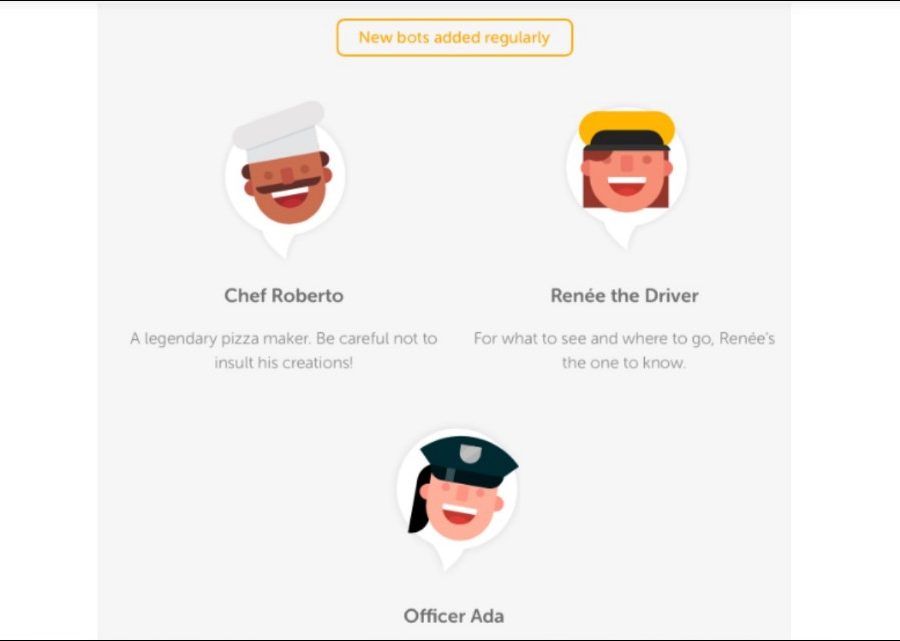The height and width of the screenshot is (641, 900).
Task: Open the Chef Roberto name heading
Action: (x=284, y=296)
